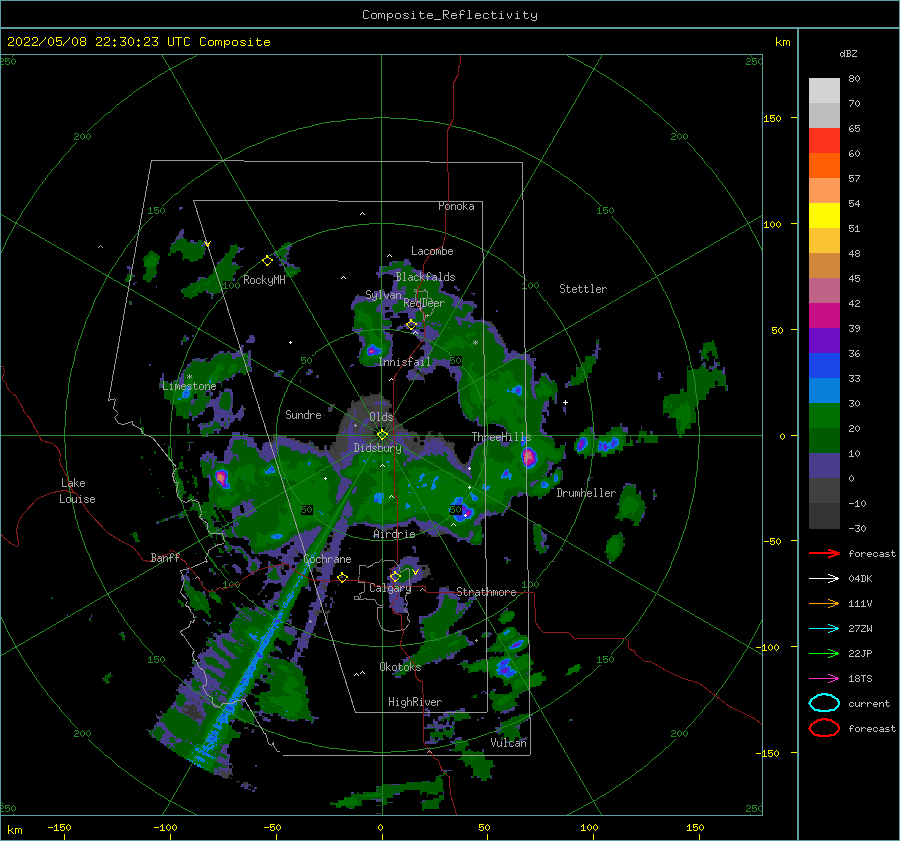Screen dimensions: 900x841
Task: Click the magenta 18TS arrow icon
Action: [824, 679]
